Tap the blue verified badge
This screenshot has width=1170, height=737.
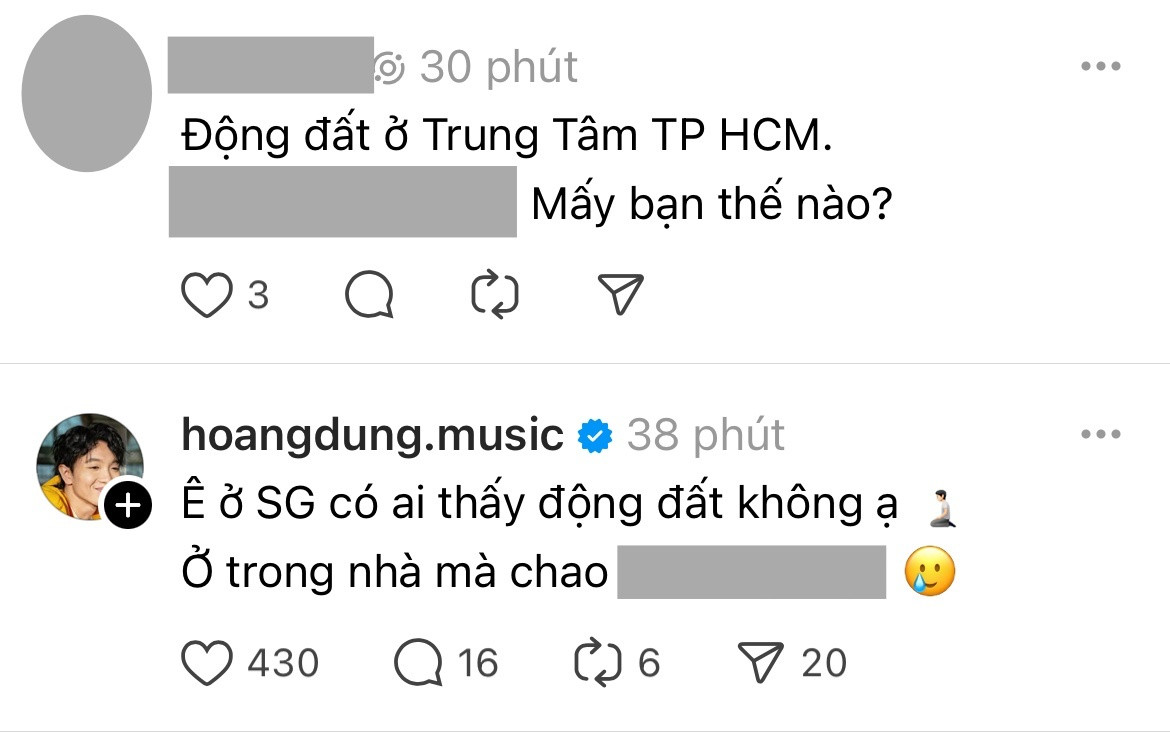(595, 436)
